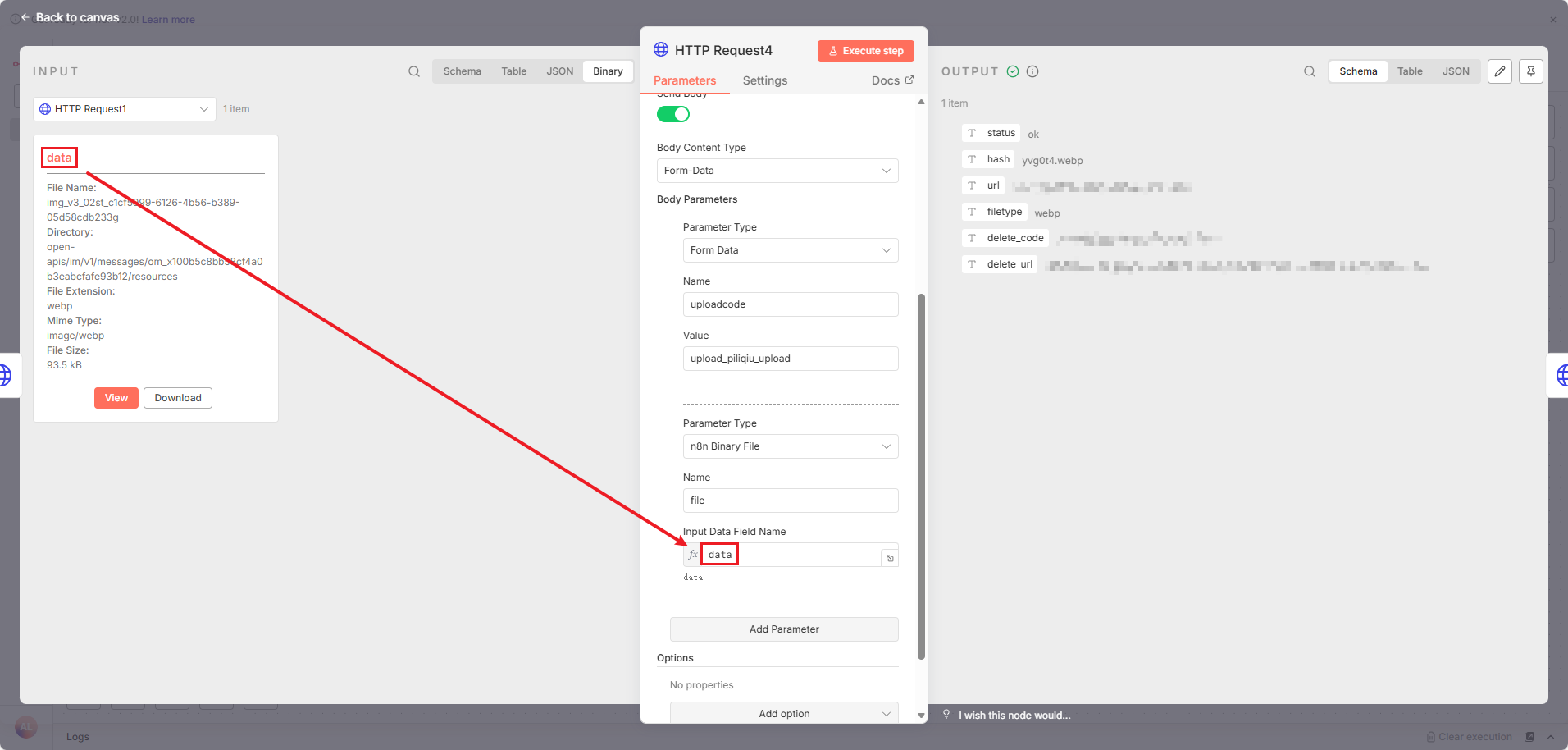Click the edit output pencil icon

(1500, 71)
